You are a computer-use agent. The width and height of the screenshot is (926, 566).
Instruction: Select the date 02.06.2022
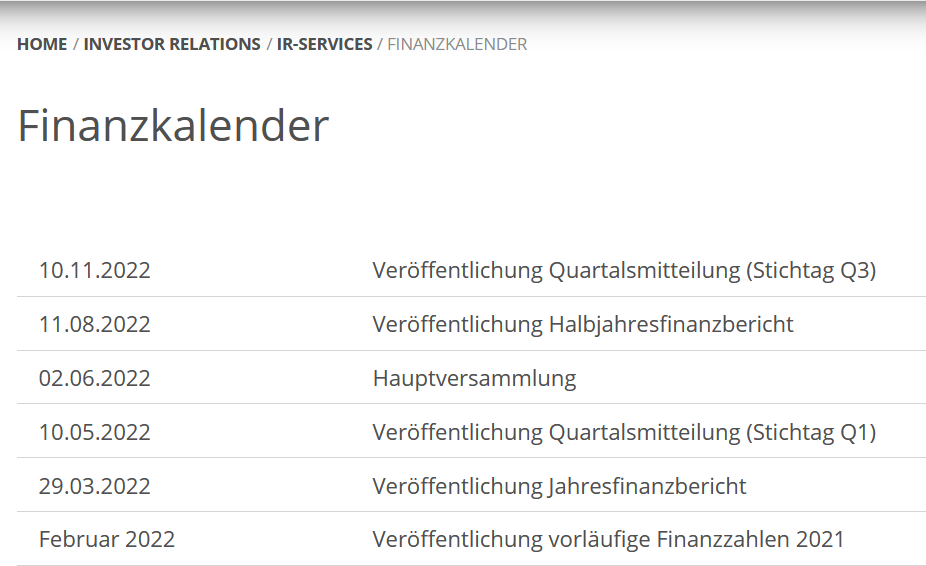point(94,378)
